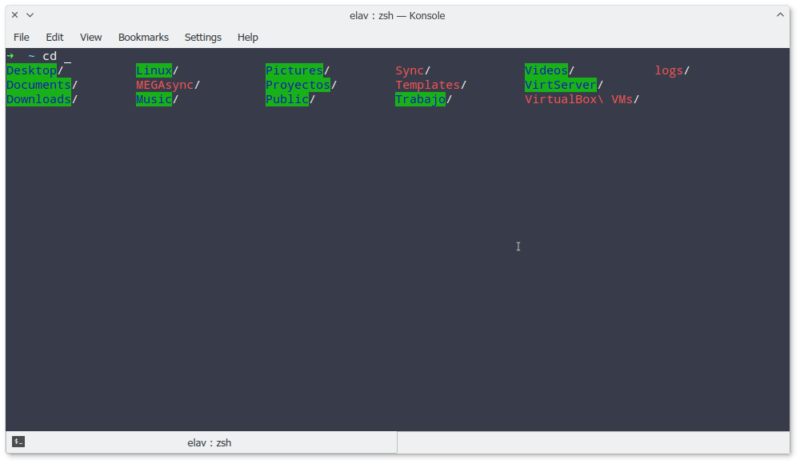Click the 'cd' command text at prompt
This screenshot has width=800, height=464.
[x=49, y=56]
